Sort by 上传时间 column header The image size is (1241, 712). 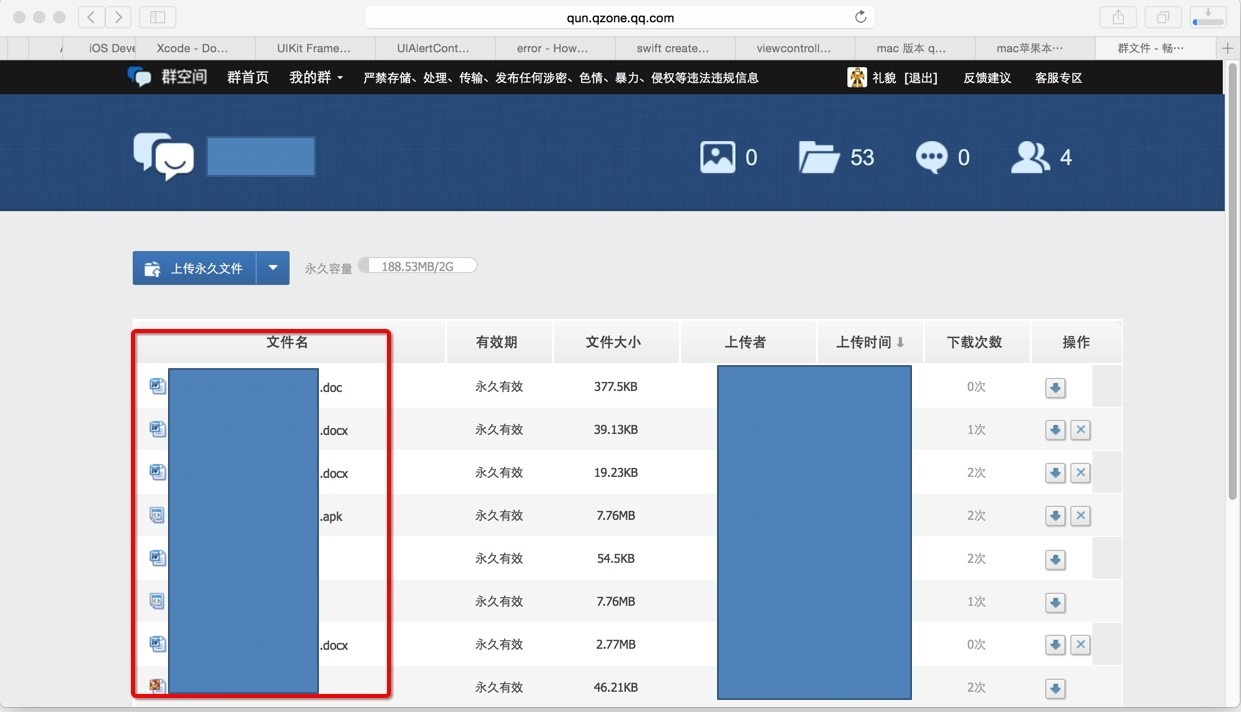(x=871, y=342)
